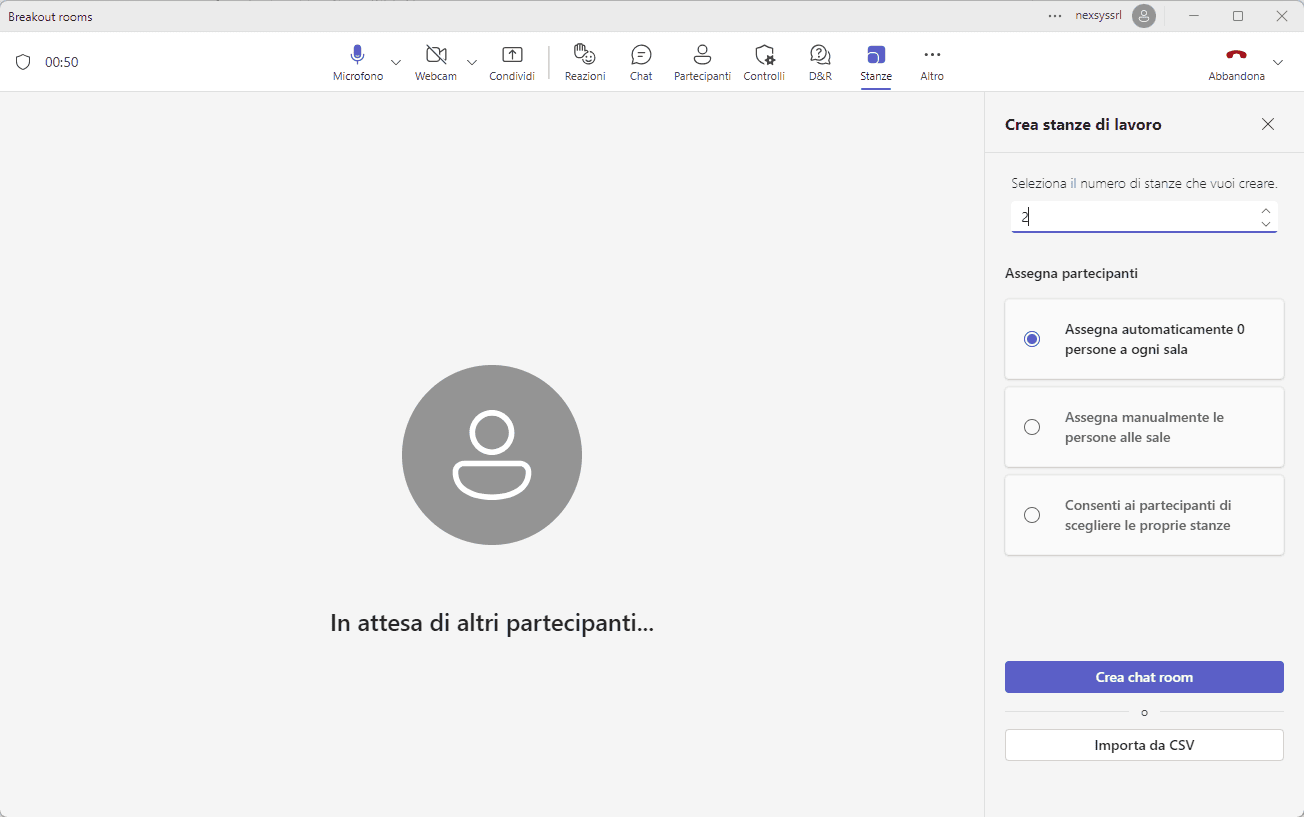
Task: Click the Importa da CSV button
Action: pyautogui.click(x=1144, y=745)
